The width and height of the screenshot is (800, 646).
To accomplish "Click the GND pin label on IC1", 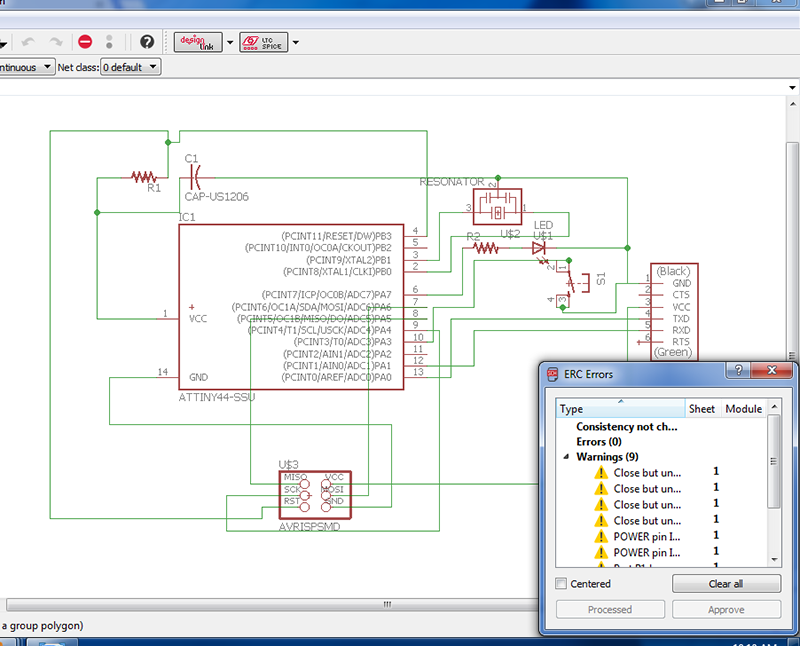I will (198, 377).
